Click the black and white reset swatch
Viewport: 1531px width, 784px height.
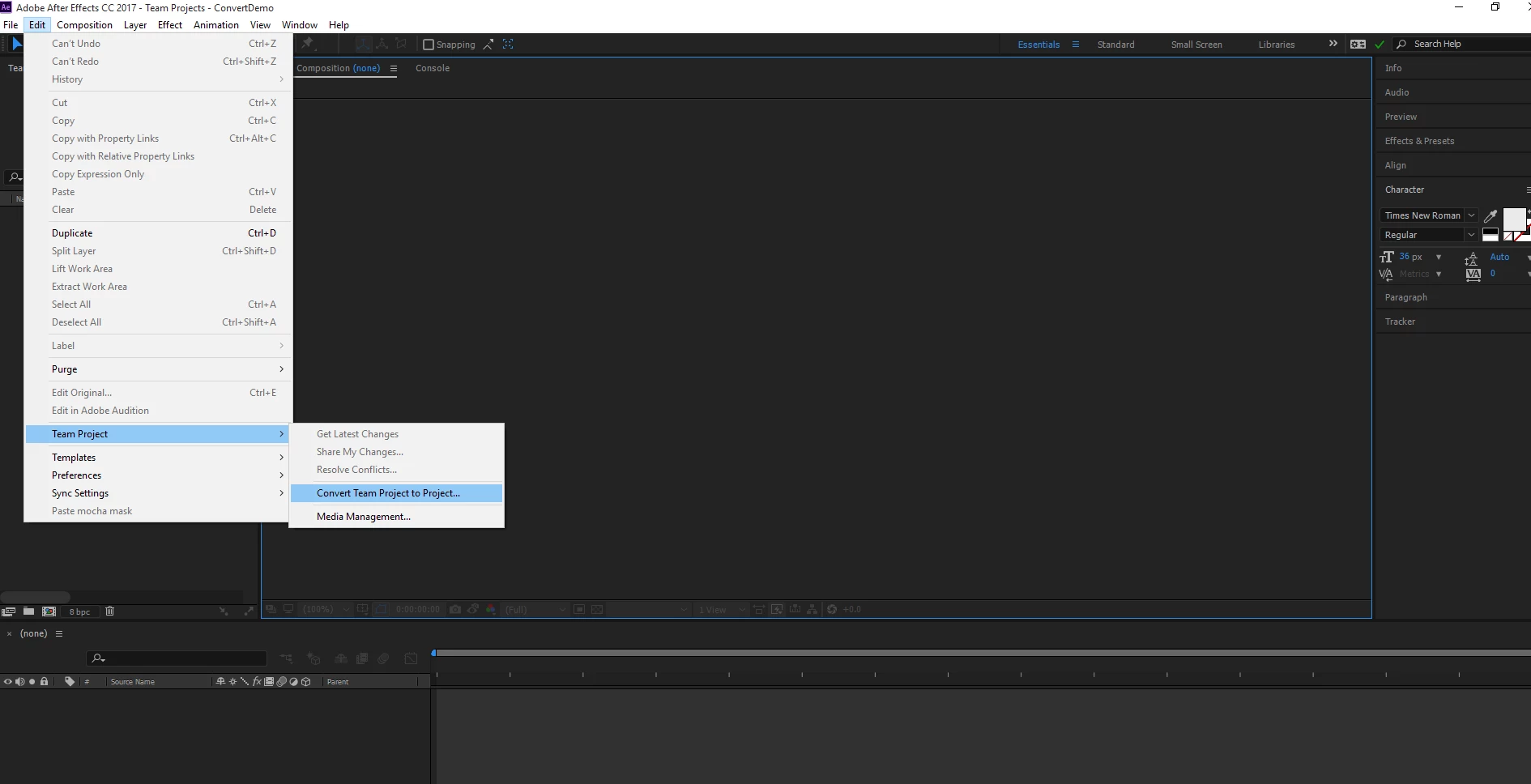1490,235
